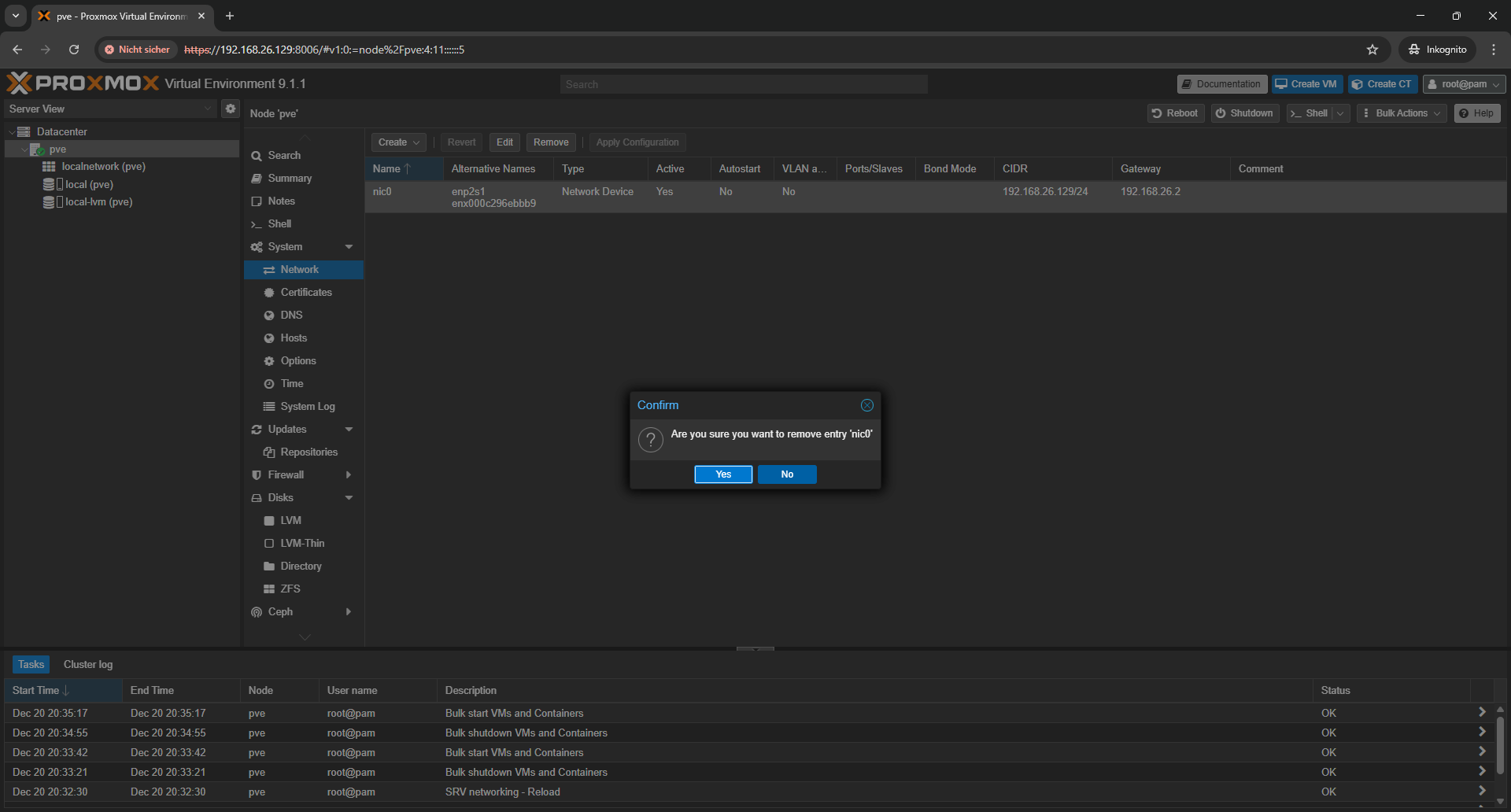This screenshot has height=812, width=1511.
Task: Click No in the Confirm dialog
Action: click(x=787, y=474)
